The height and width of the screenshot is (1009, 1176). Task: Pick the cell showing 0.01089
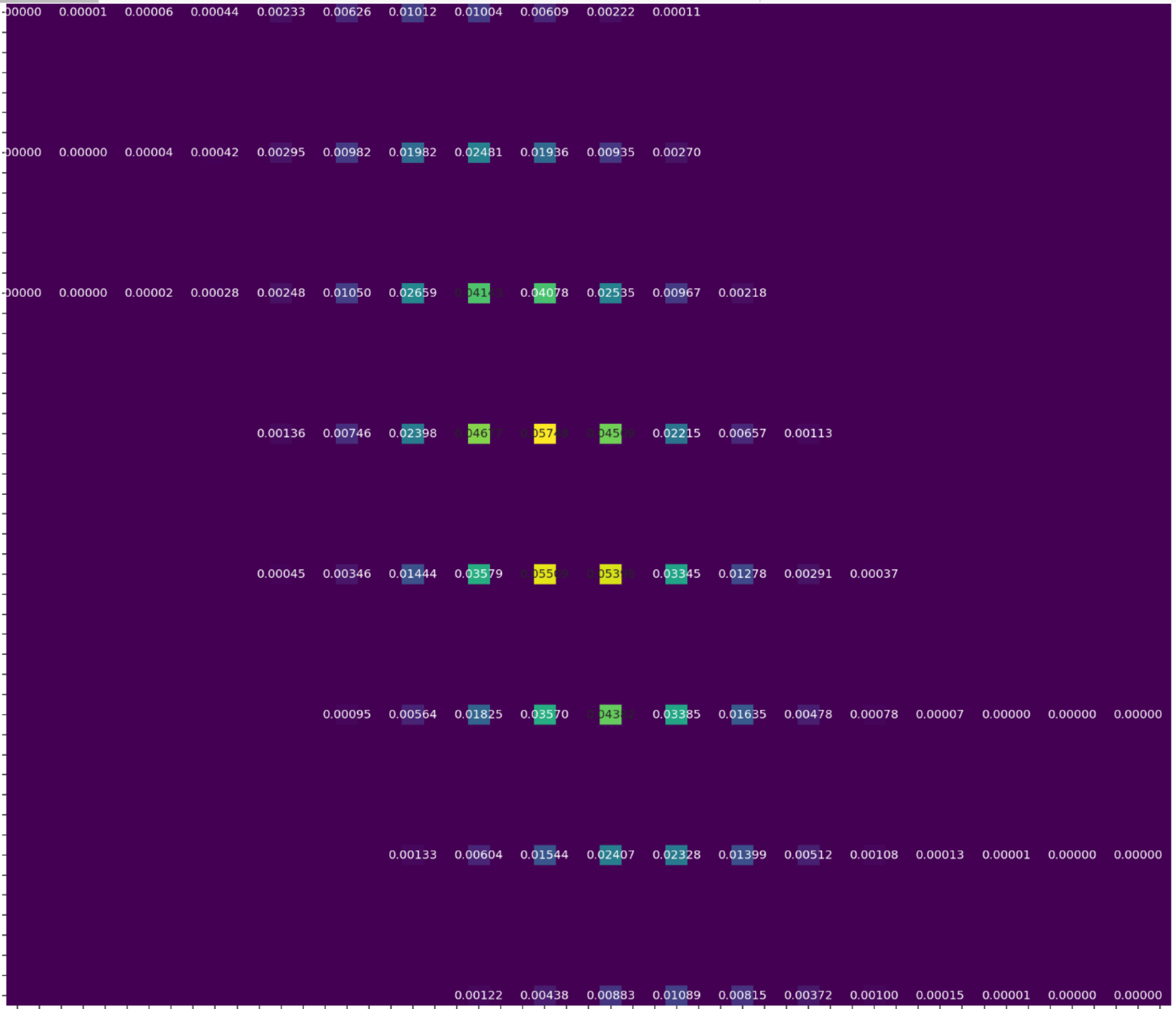click(676, 995)
